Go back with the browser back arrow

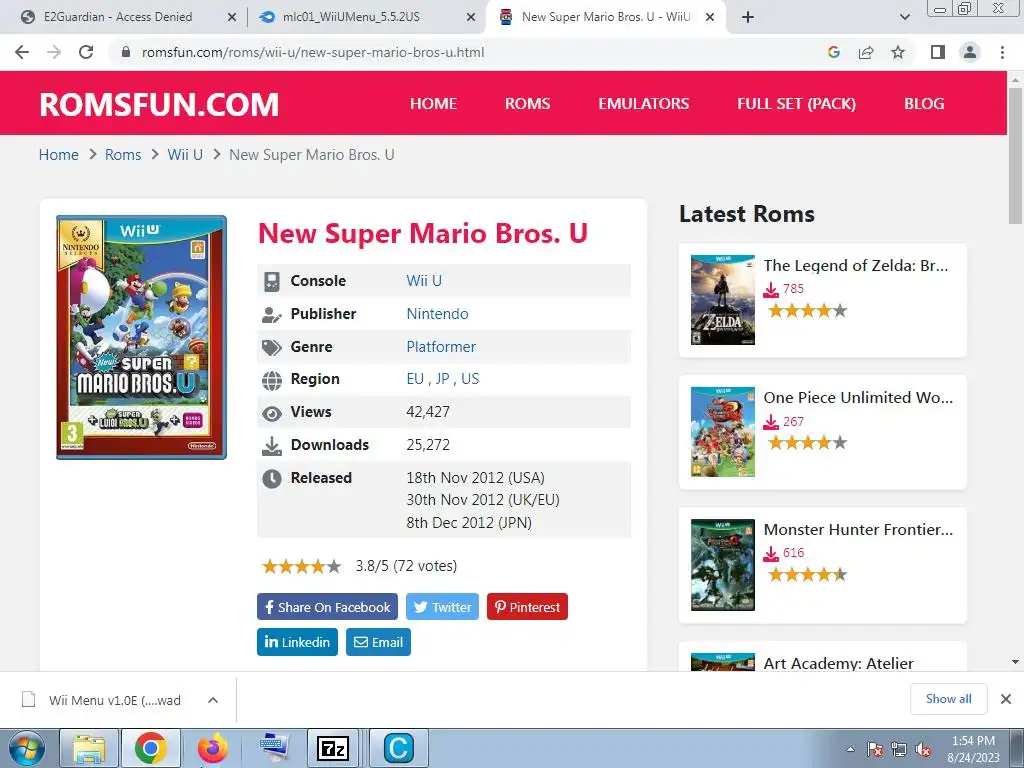(x=22, y=52)
